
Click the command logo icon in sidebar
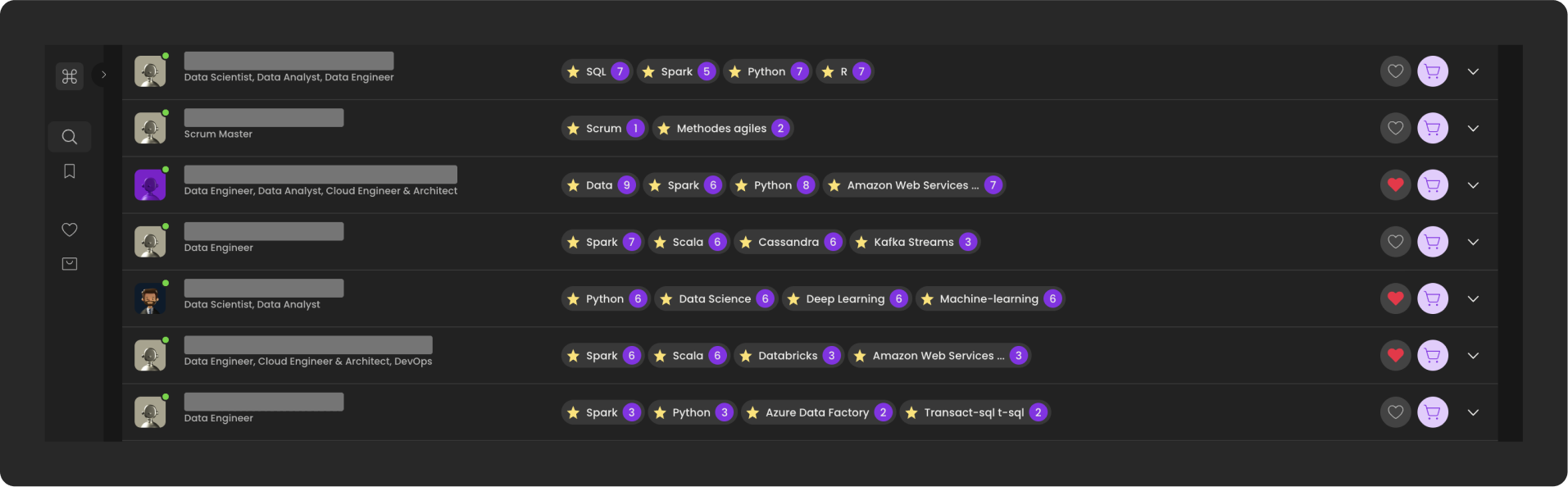(x=70, y=76)
